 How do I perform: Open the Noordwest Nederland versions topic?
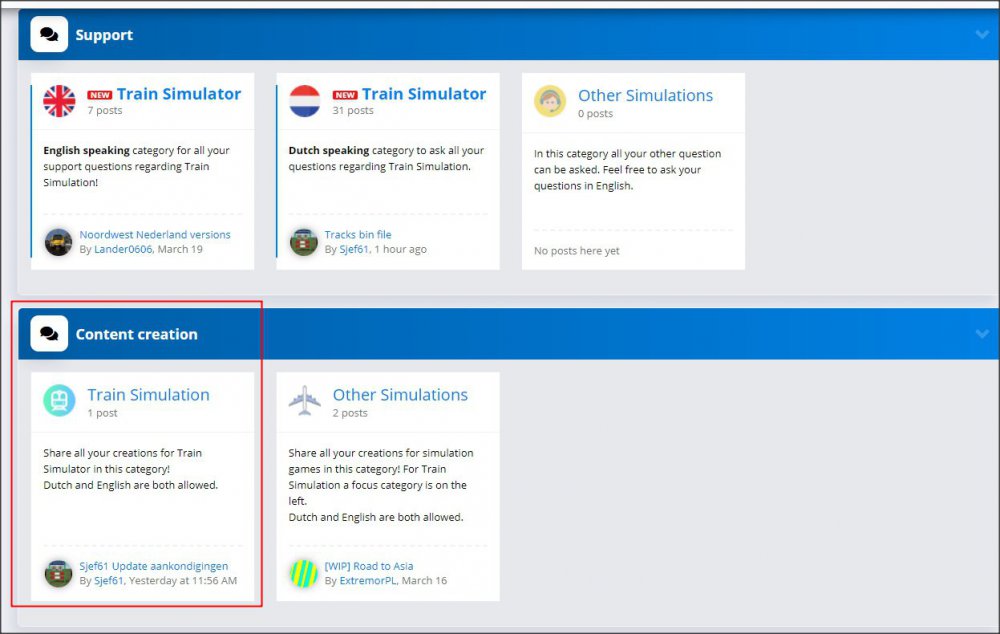tap(155, 235)
